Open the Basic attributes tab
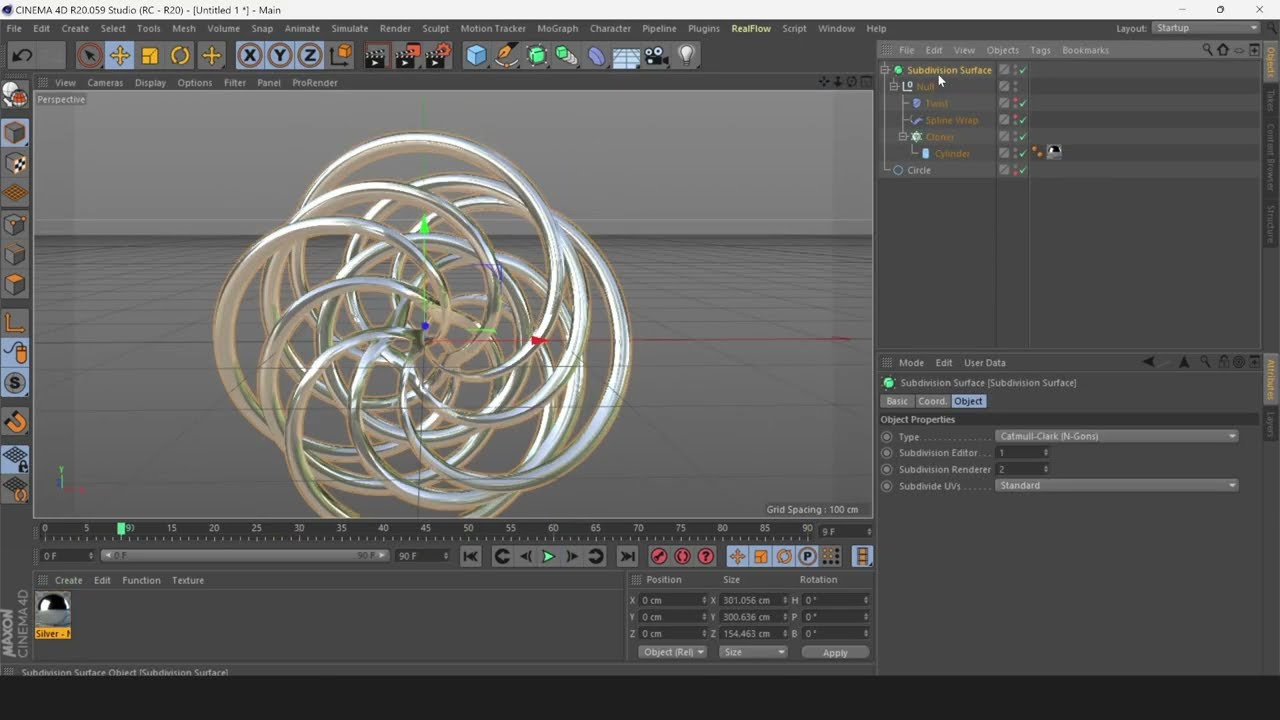1280x720 pixels. [897, 401]
